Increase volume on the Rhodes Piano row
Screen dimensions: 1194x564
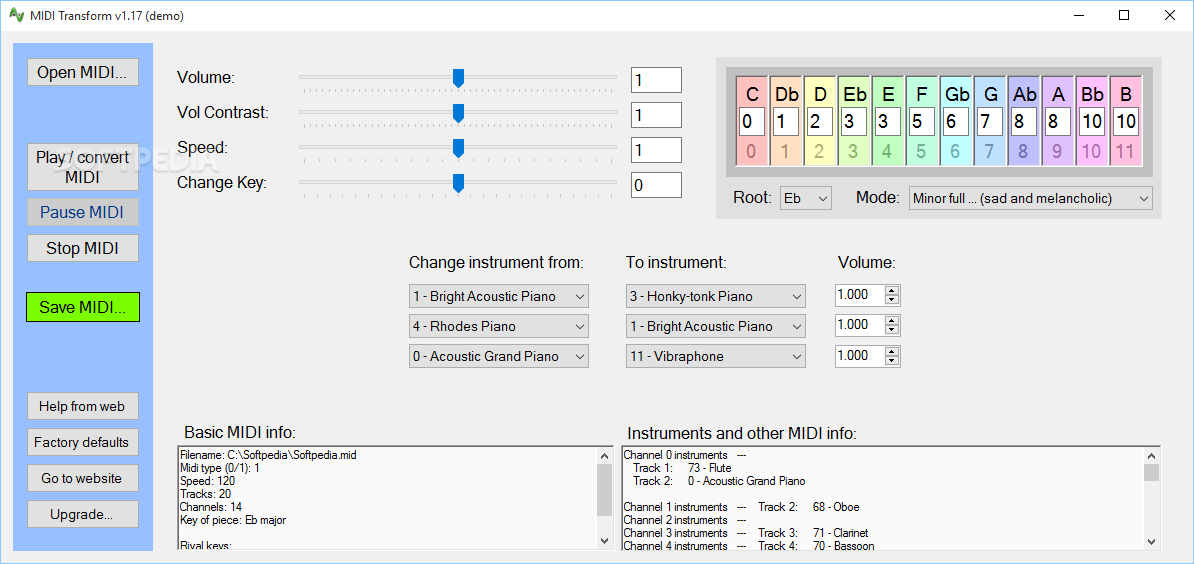pos(892,320)
